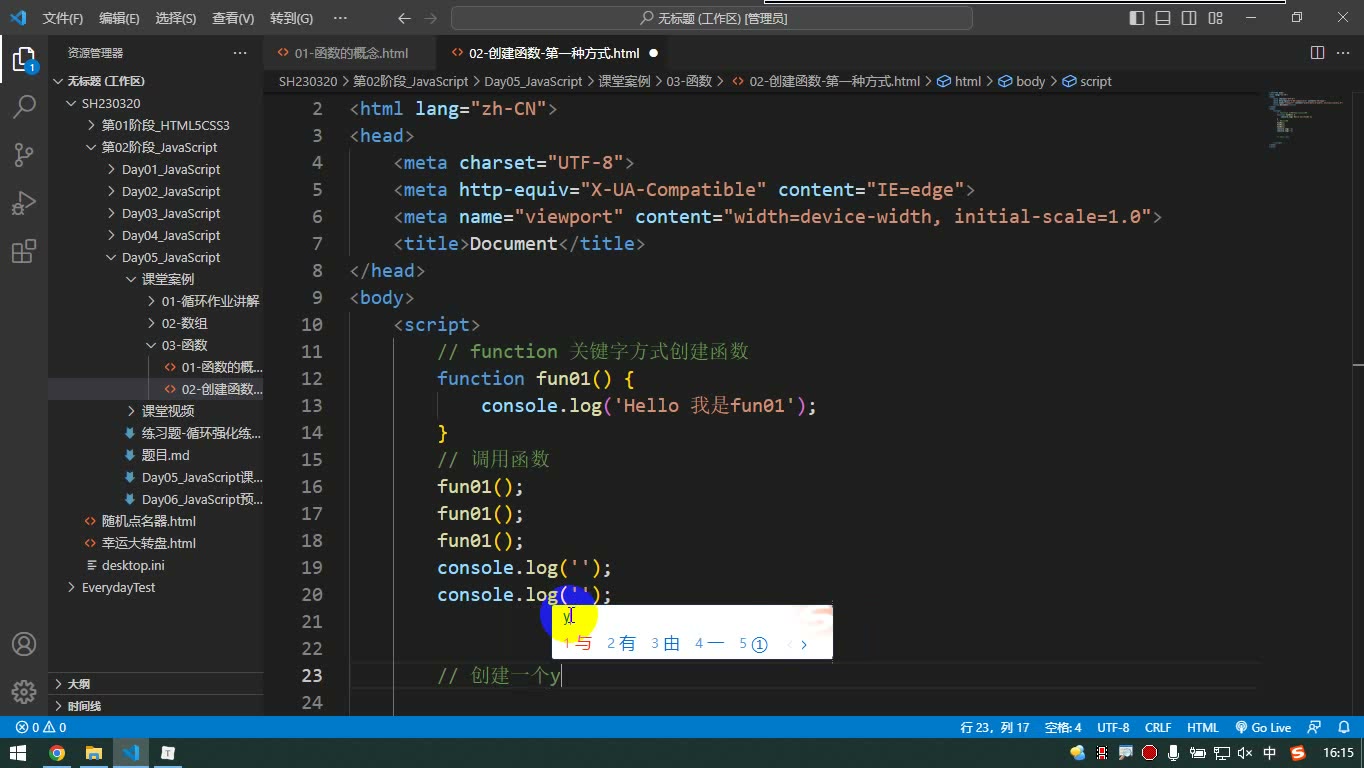
Task: Open the Extensions view icon
Action: point(23,251)
